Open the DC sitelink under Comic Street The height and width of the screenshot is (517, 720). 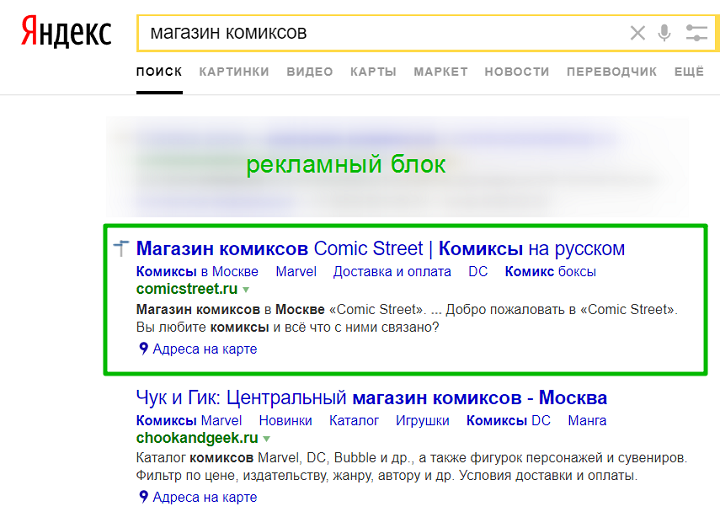pos(478,271)
